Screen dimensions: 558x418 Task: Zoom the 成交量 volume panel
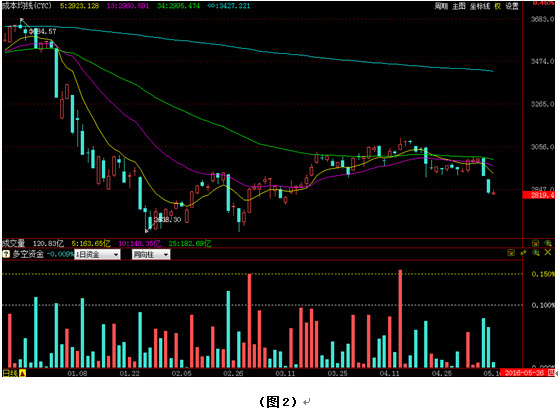548,243
